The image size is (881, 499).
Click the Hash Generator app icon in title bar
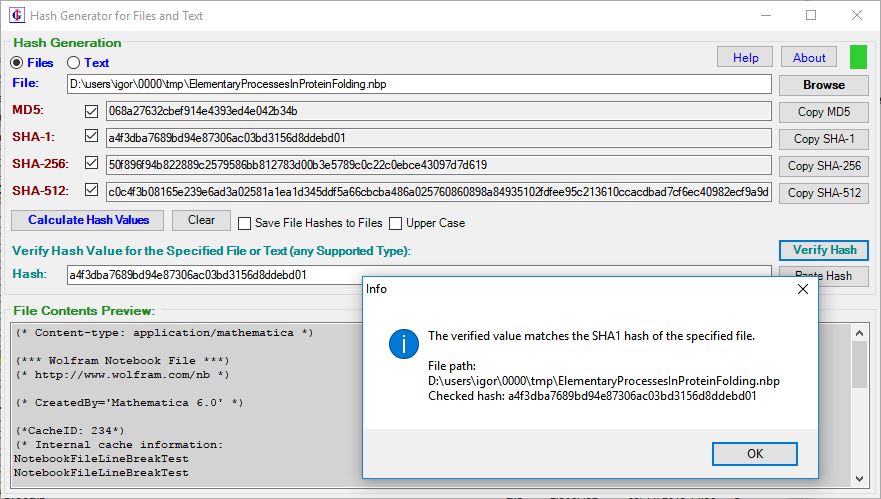click(x=18, y=15)
